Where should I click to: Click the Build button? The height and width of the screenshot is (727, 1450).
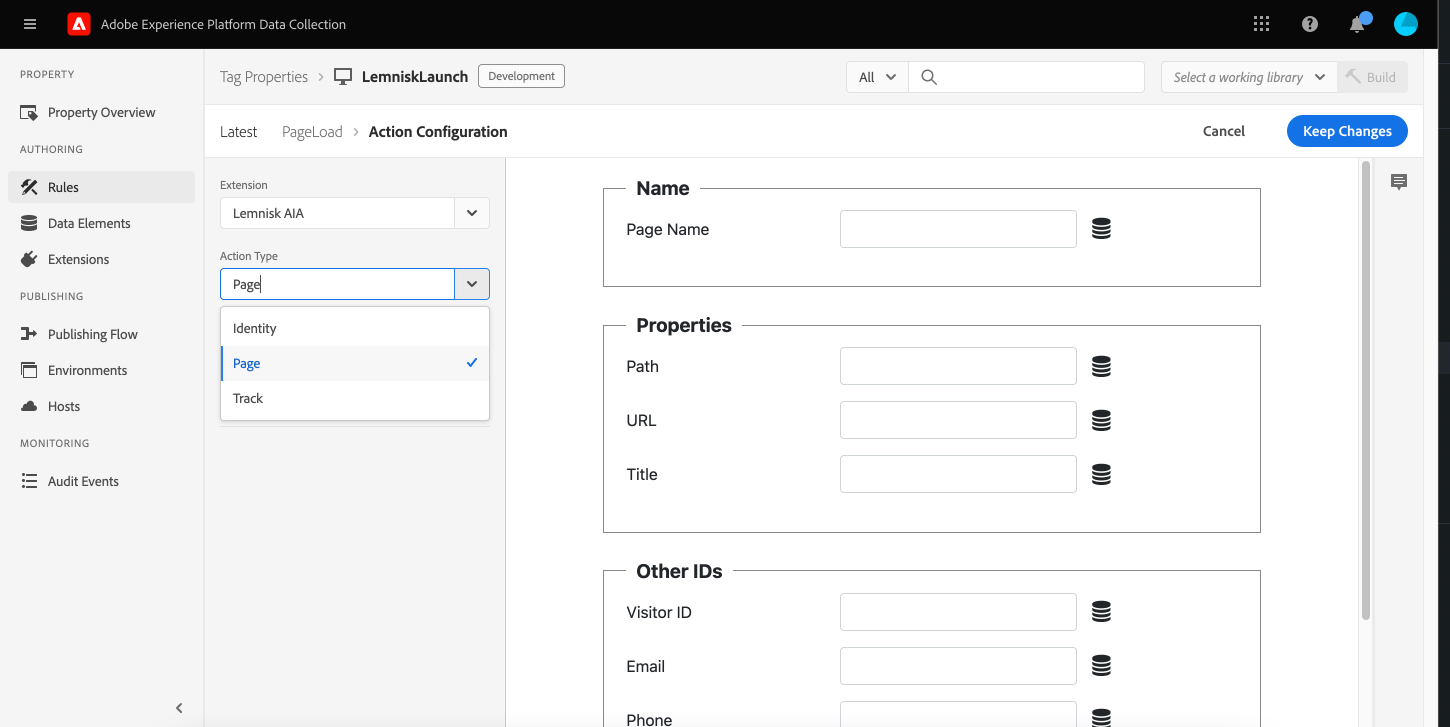click(x=1372, y=77)
